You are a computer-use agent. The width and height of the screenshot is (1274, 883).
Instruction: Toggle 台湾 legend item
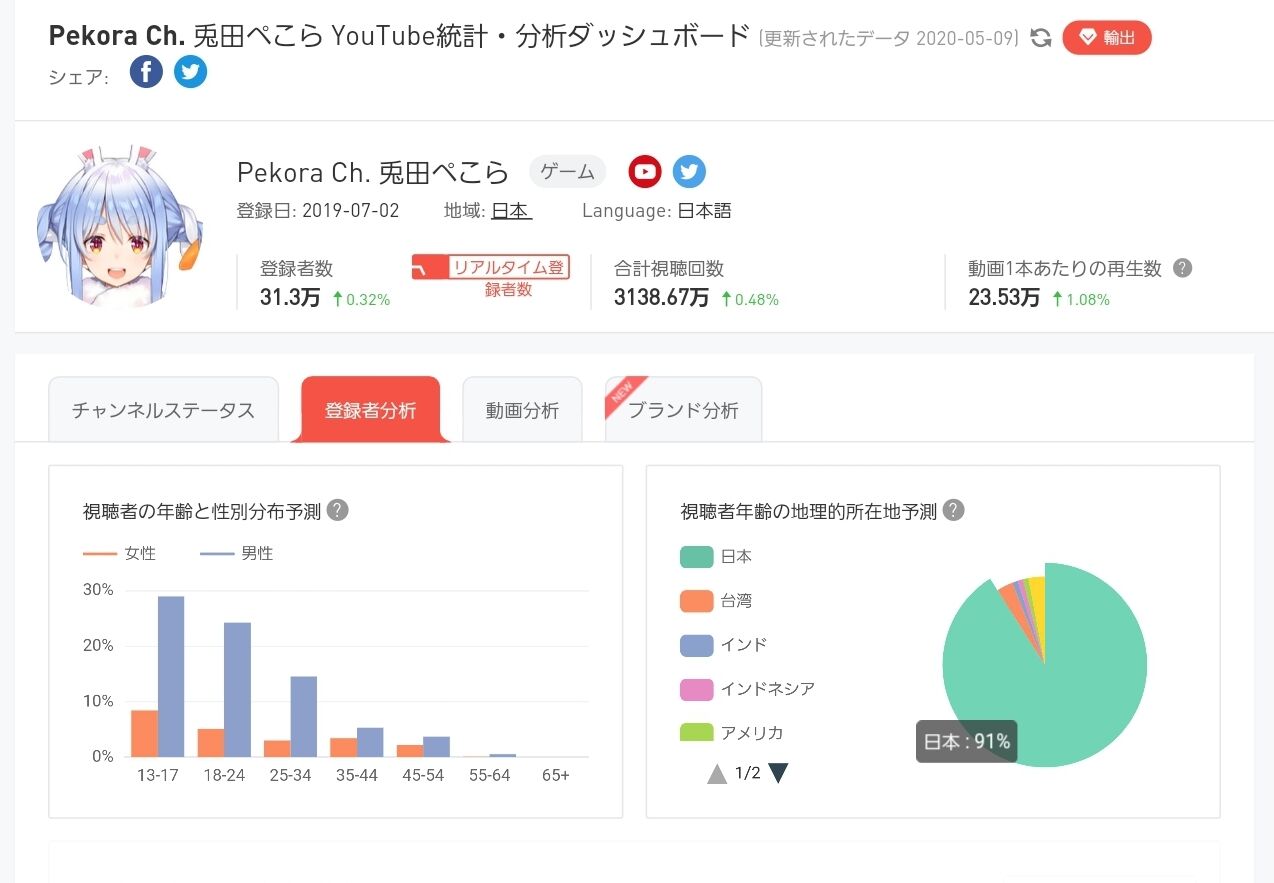(x=716, y=601)
